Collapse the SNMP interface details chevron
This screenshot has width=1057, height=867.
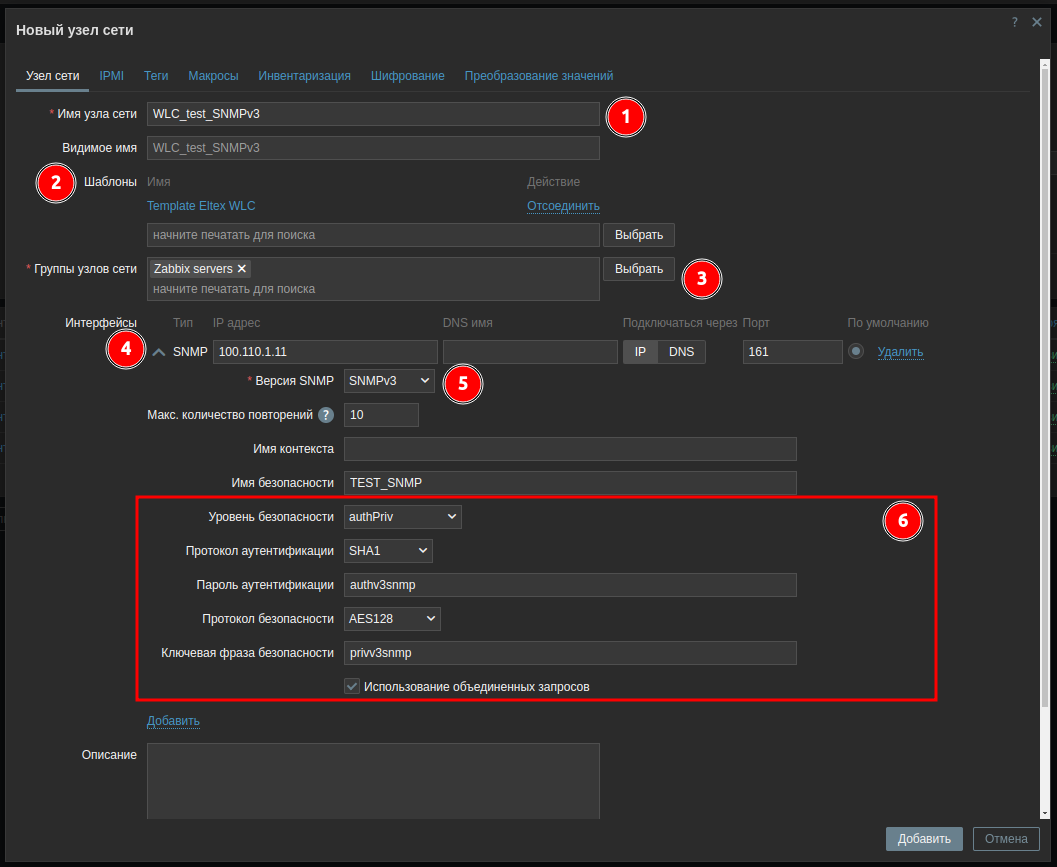pyautogui.click(x=159, y=352)
